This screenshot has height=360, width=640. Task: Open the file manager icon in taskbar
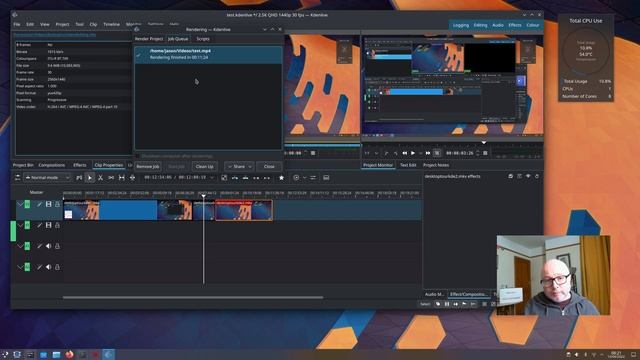coord(56,354)
